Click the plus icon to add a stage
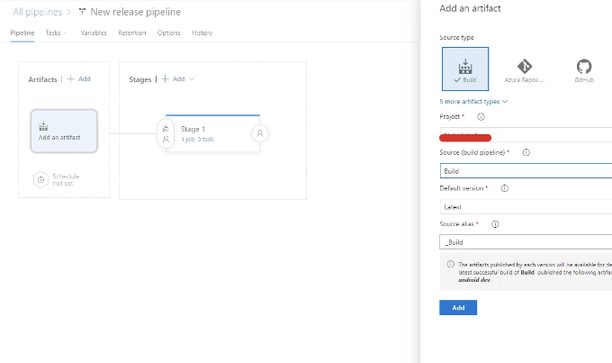The image size is (612, 363). tap(165, 79)
